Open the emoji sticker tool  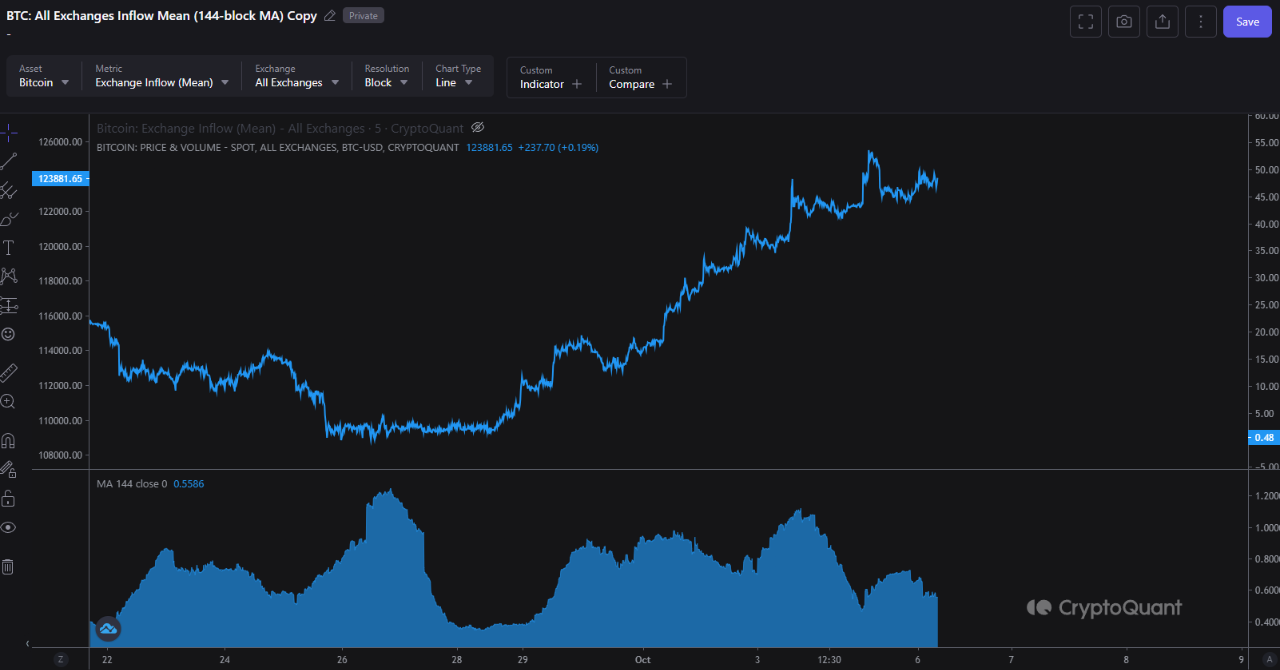click(9, 334)
